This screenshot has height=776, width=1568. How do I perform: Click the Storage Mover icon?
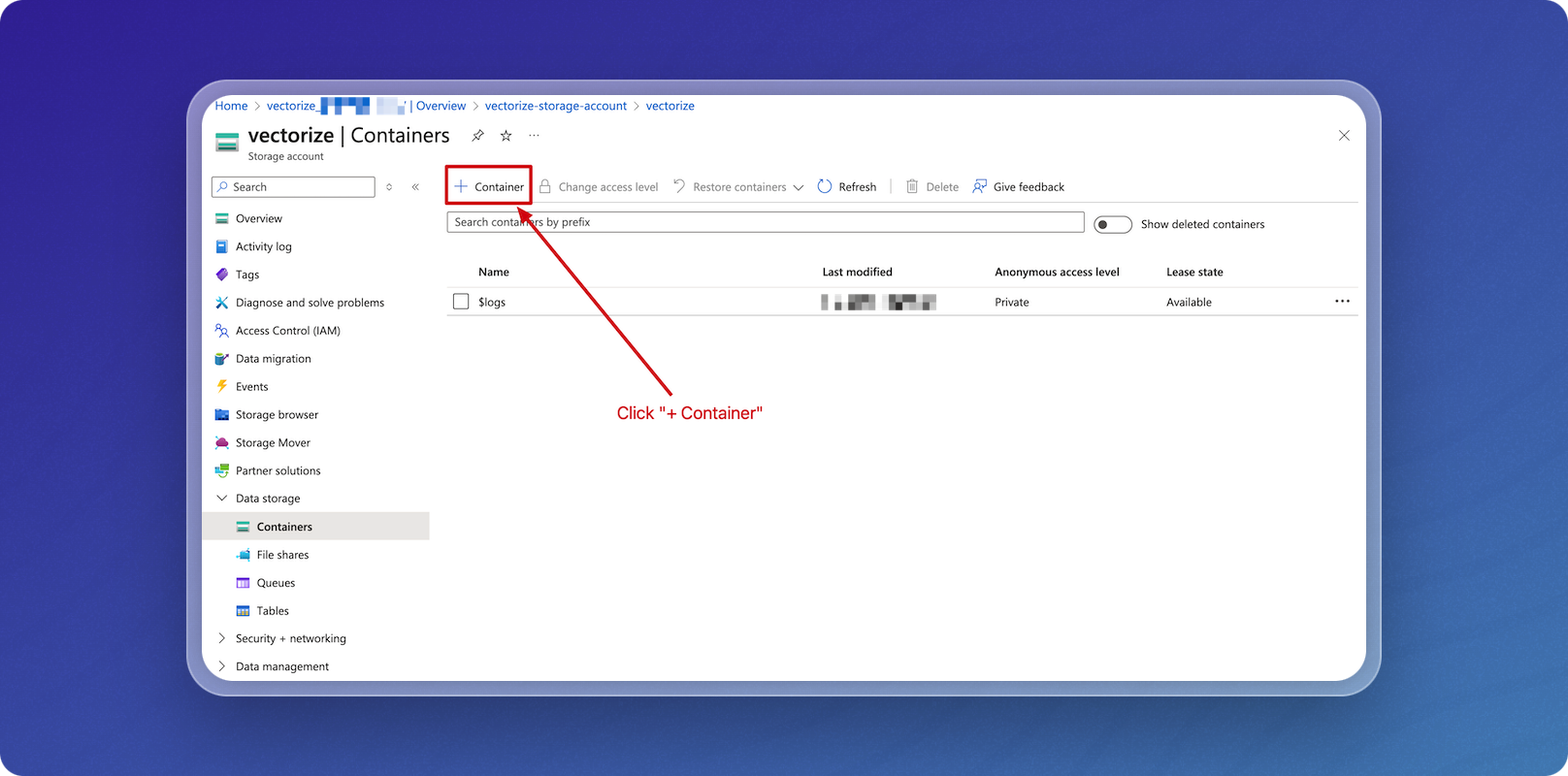pyautogui.click(x=222, y=442)
